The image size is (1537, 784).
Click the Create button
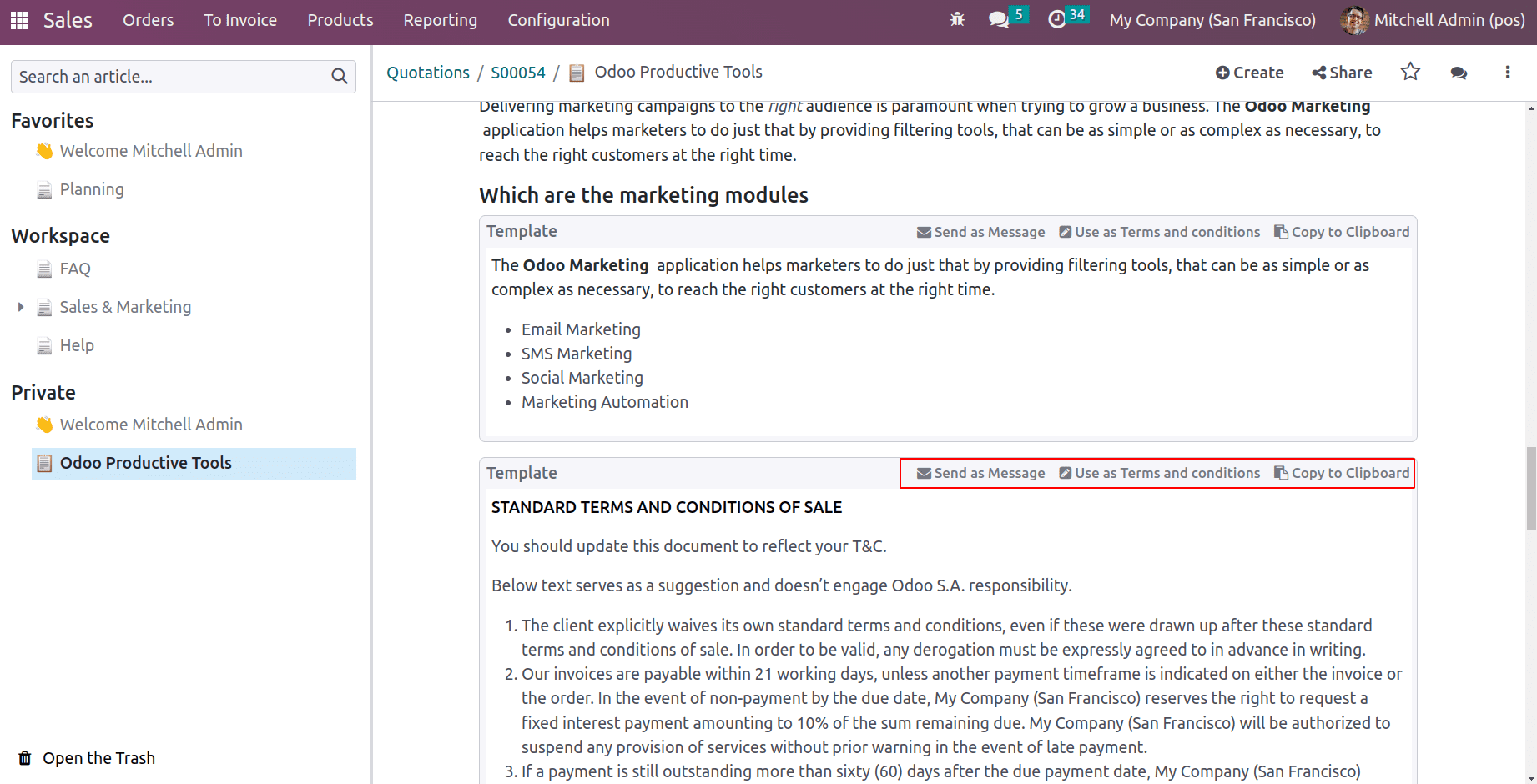[1249, 73]
